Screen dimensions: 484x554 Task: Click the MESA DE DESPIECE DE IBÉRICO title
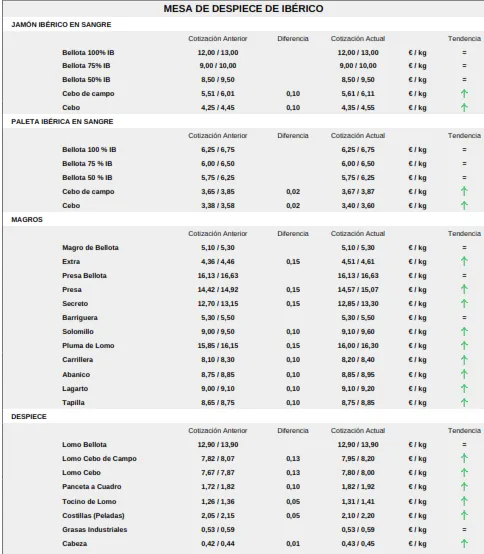point(243,9)
